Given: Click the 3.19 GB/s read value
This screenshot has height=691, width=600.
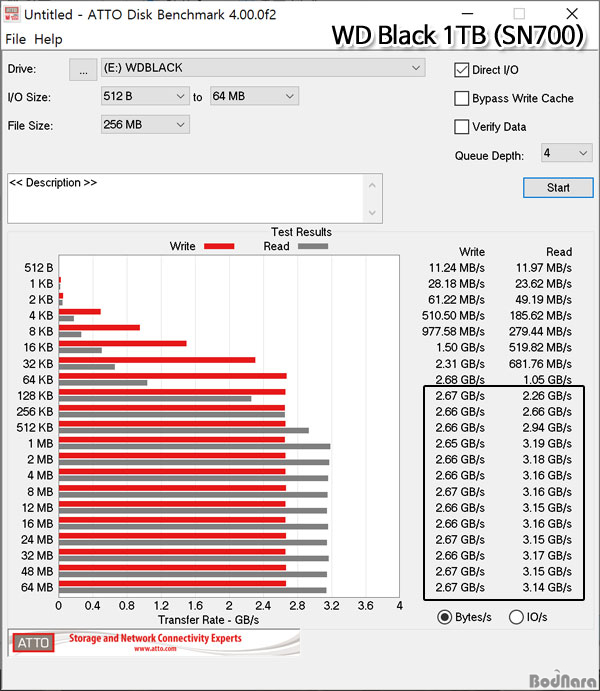Looking at the screenshot, I should click(547, 443).
